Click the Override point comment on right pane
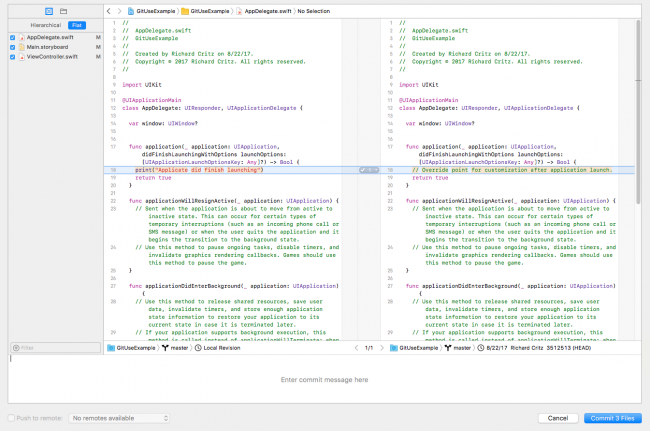Viewport: 650px width, 431px height. (512, 170)
